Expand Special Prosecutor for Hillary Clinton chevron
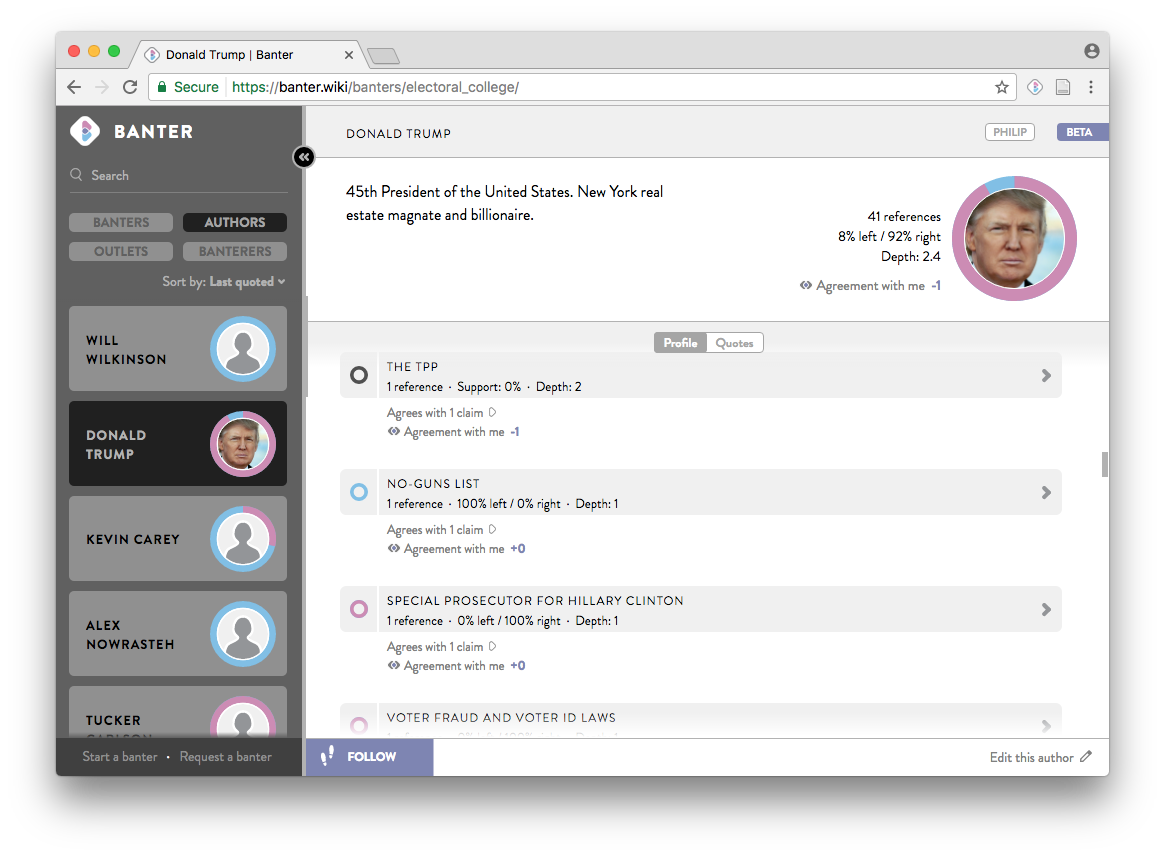Viewport: 1165px width, 856px height. [1046, 609]
